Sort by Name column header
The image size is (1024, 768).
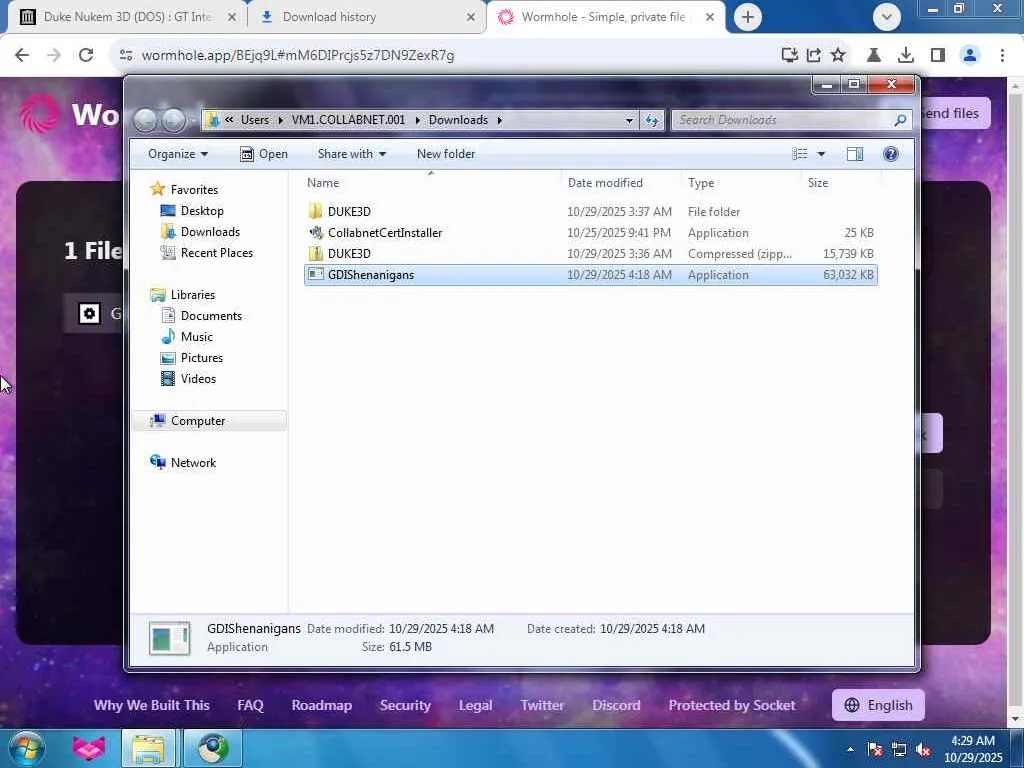(x=431, y=183)
